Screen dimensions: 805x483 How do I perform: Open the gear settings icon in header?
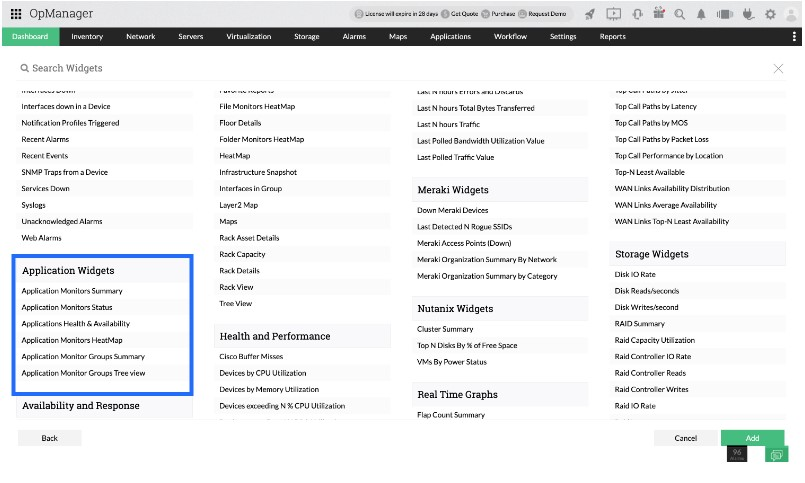[x=770, y=14]
